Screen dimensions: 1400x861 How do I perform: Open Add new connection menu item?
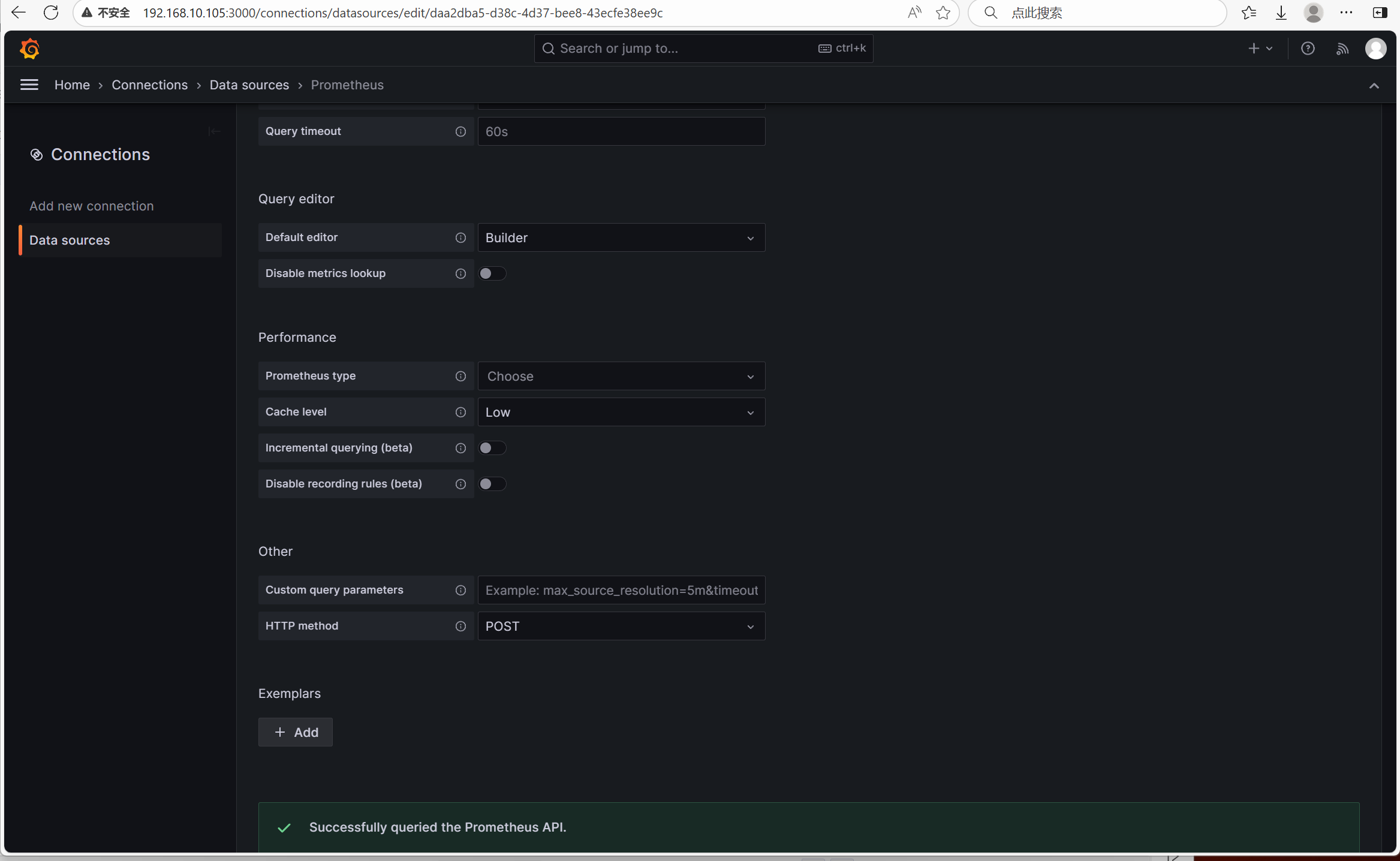pyautogui.click(x=91, y=206)
